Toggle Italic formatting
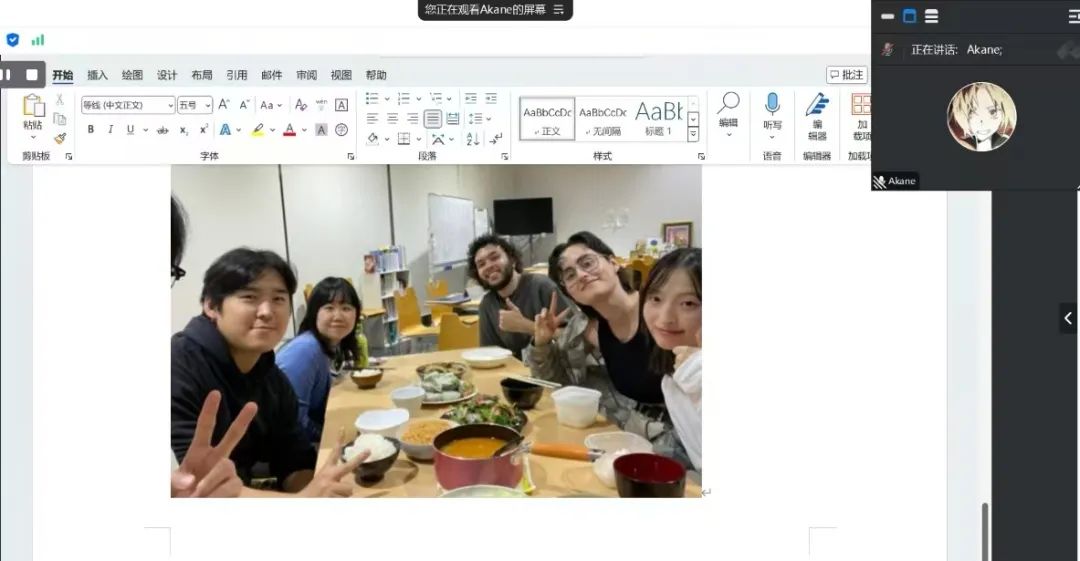 click(x=110, y=130)
